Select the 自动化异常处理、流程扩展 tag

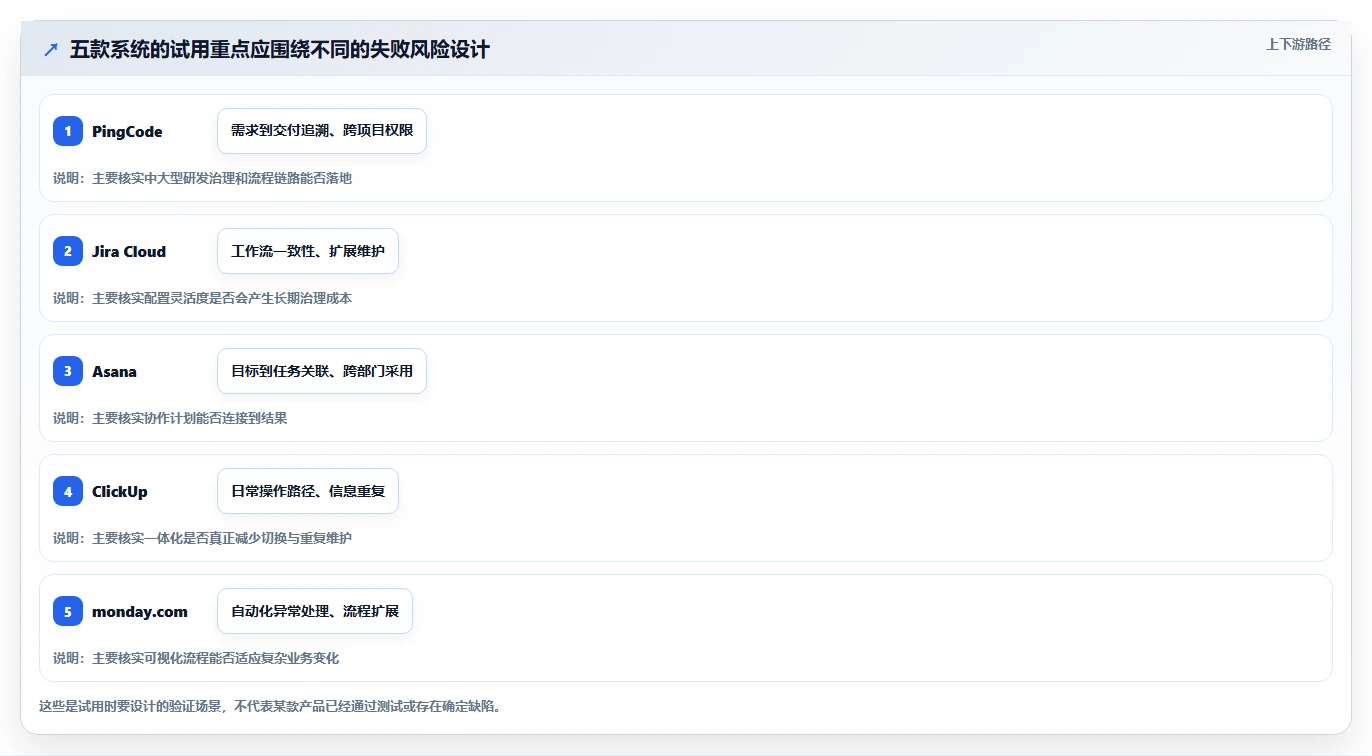pos(315,611)
